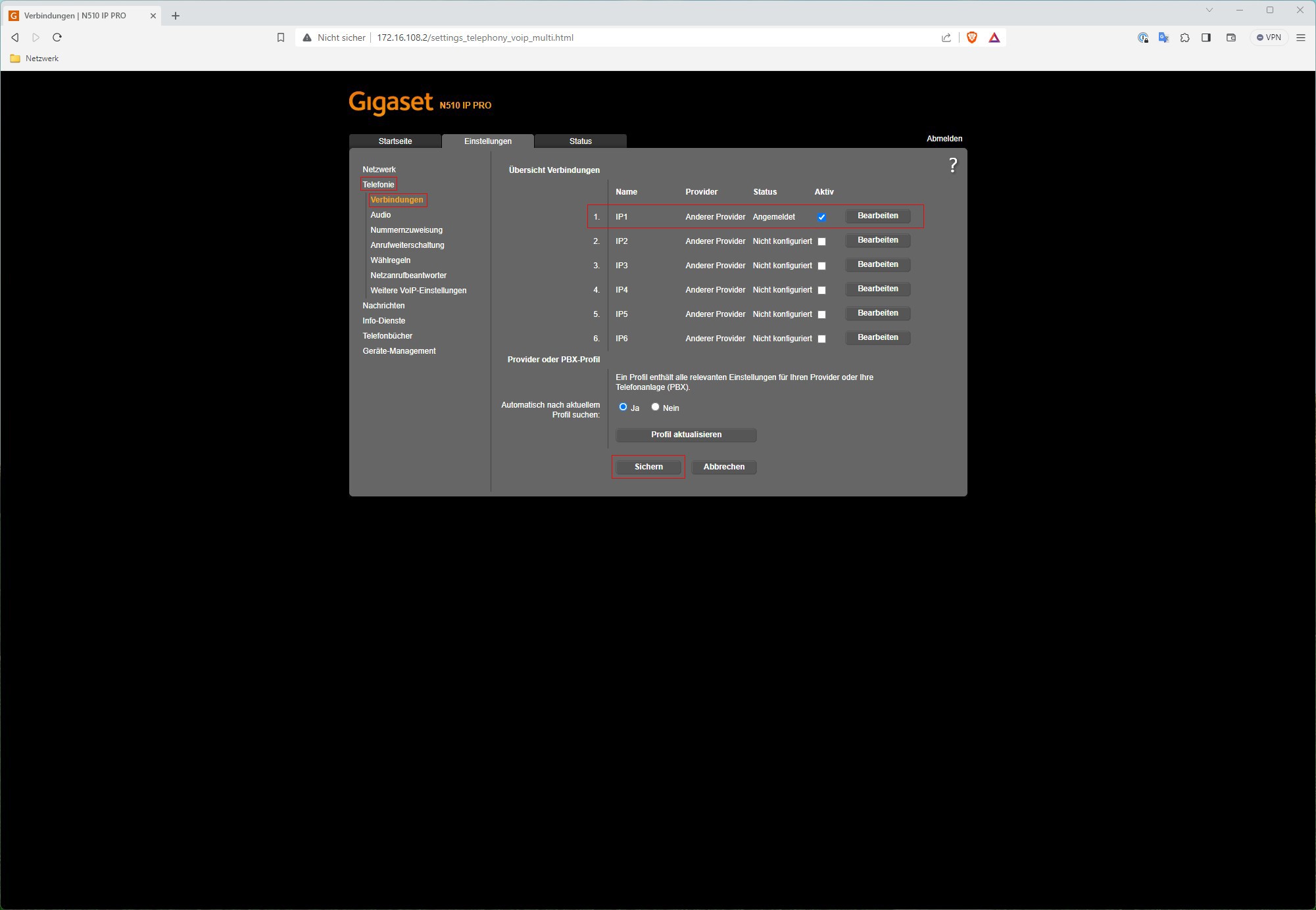
Task: Click Bearbeiten for connection IP5
Action: (877, 313)
